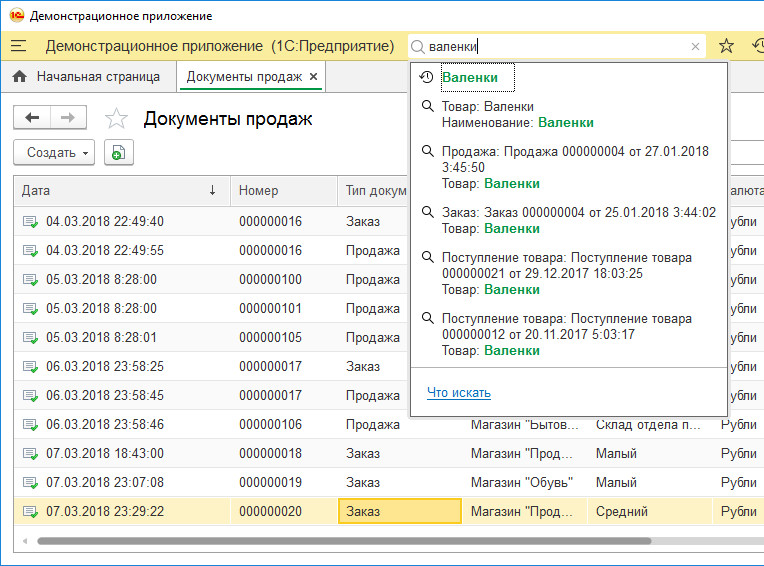Go back with the left arrow button
The height and width of the screenshot is (566, 764).
[x=32, y=118]
